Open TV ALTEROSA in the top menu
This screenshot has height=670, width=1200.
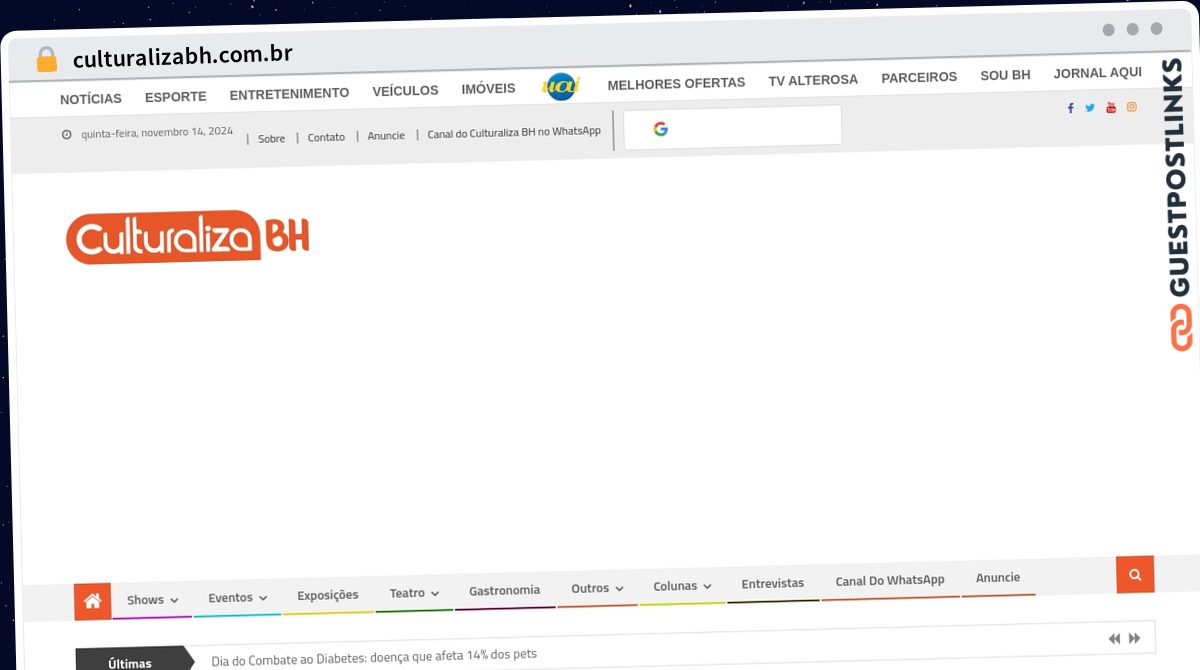[x=813, y=80]
